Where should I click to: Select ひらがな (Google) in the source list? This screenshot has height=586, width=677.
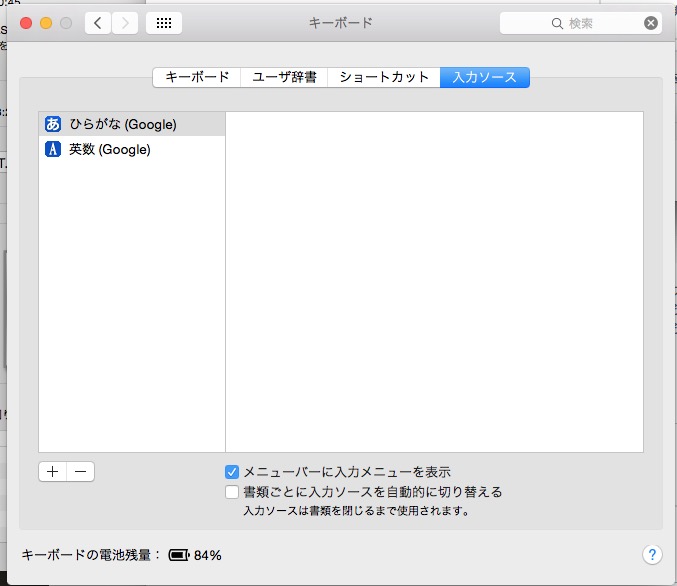[x=122, y=125]
